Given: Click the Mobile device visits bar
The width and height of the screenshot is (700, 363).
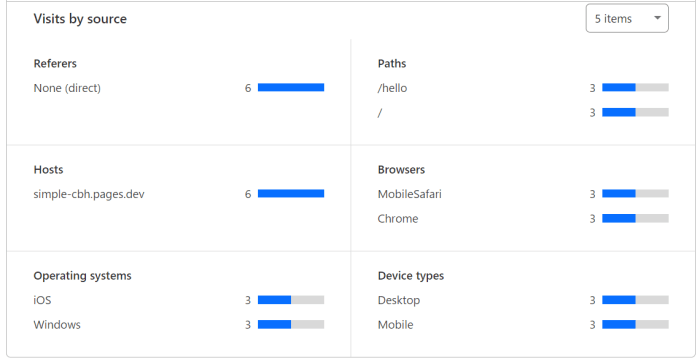Looking at the screenshot, I should point(635,325).
